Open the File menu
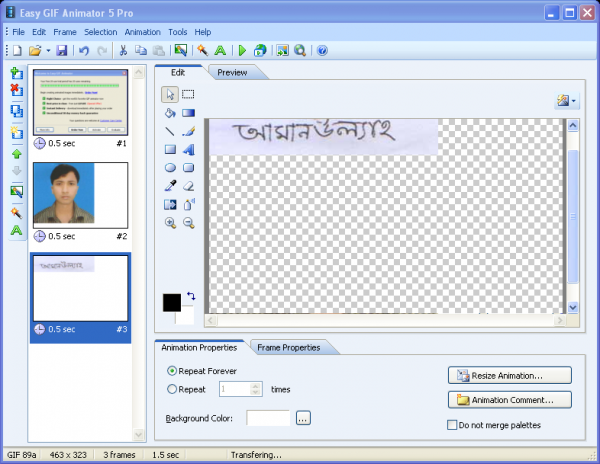Viewport: 600px width, 464px height. [x=18, y=32]
